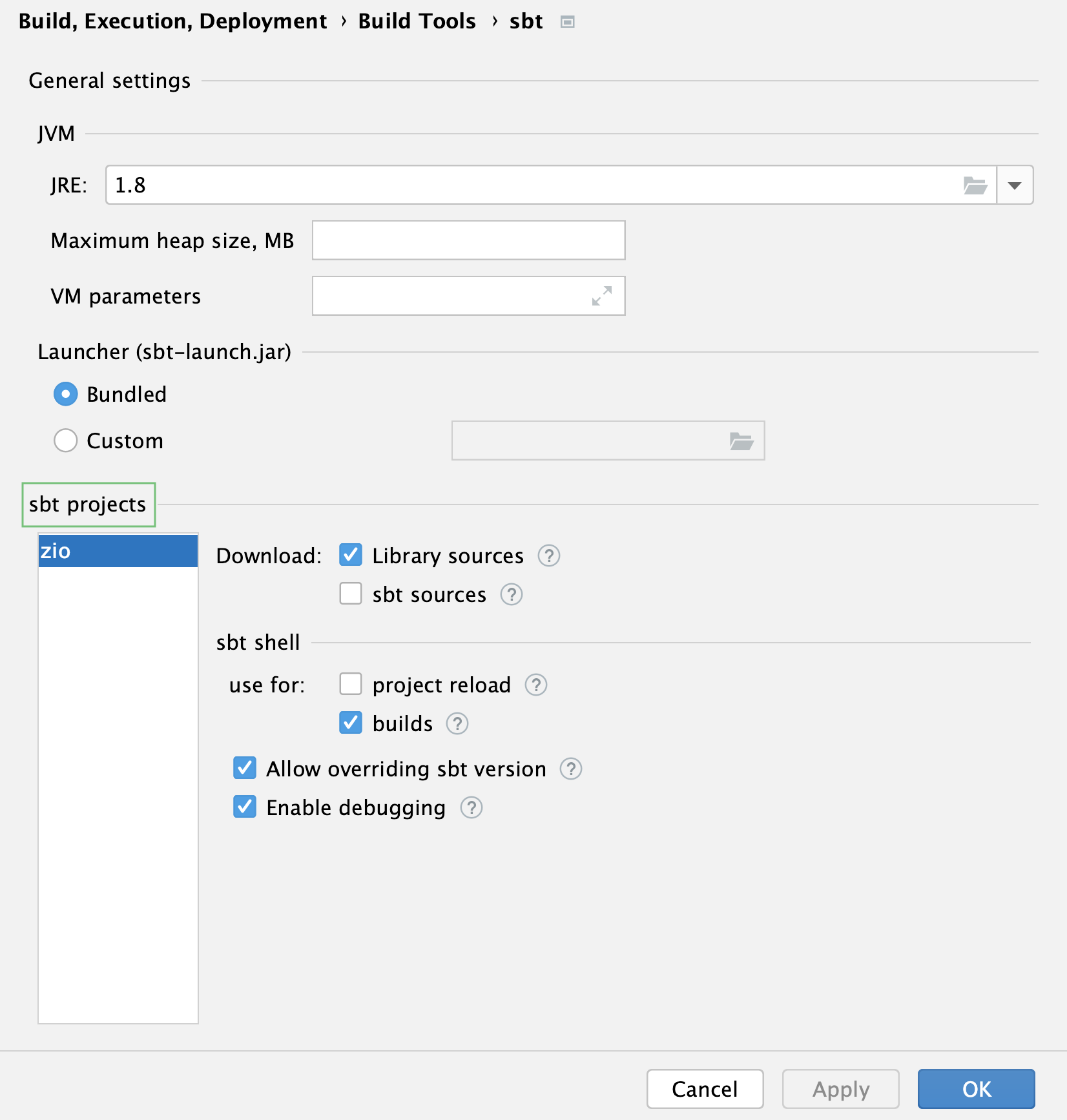Open the JRE folder browse icon
This screenshot has width=1067, height=1120.
click(974, 185)
